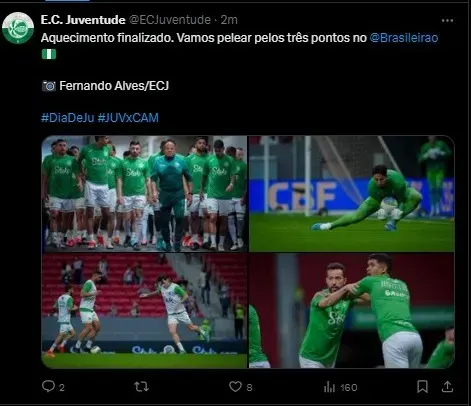
Task: Open photo of team walking with coach
Action: (144, 193)
